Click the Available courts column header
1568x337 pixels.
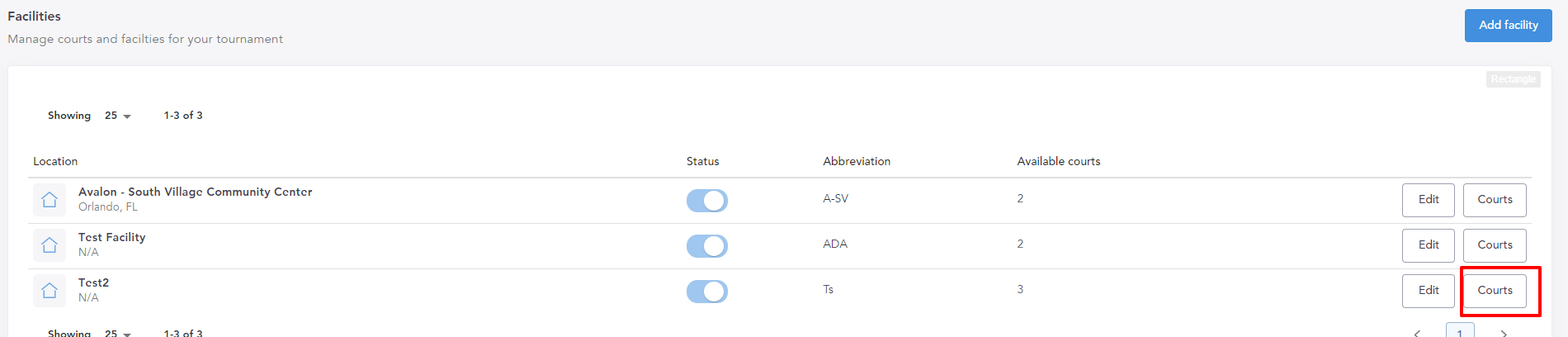tap(1059, 161)
